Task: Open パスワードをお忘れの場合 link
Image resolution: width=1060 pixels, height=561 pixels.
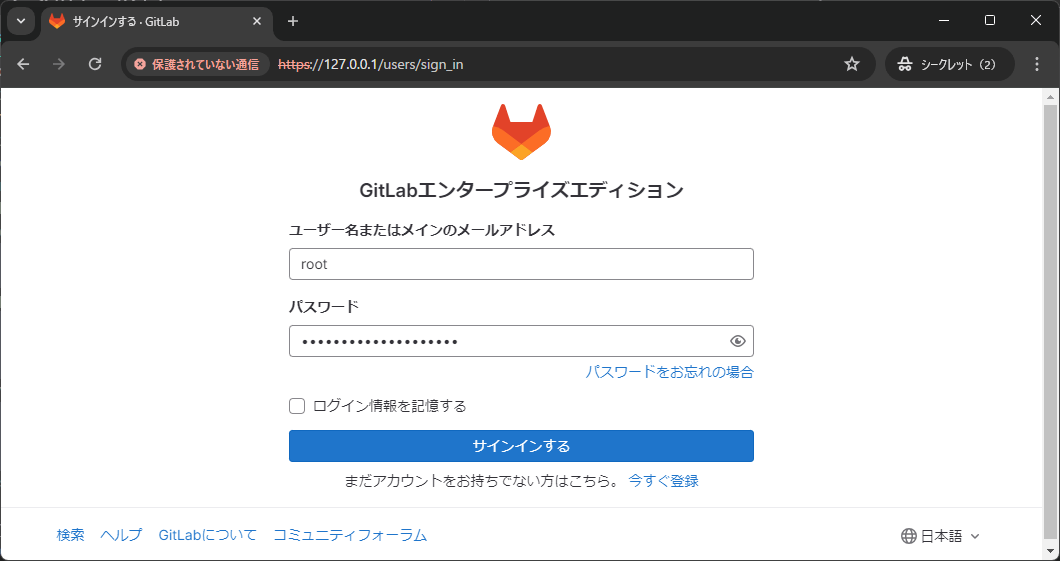Action: pyautogui.click(x=669, y=372)
